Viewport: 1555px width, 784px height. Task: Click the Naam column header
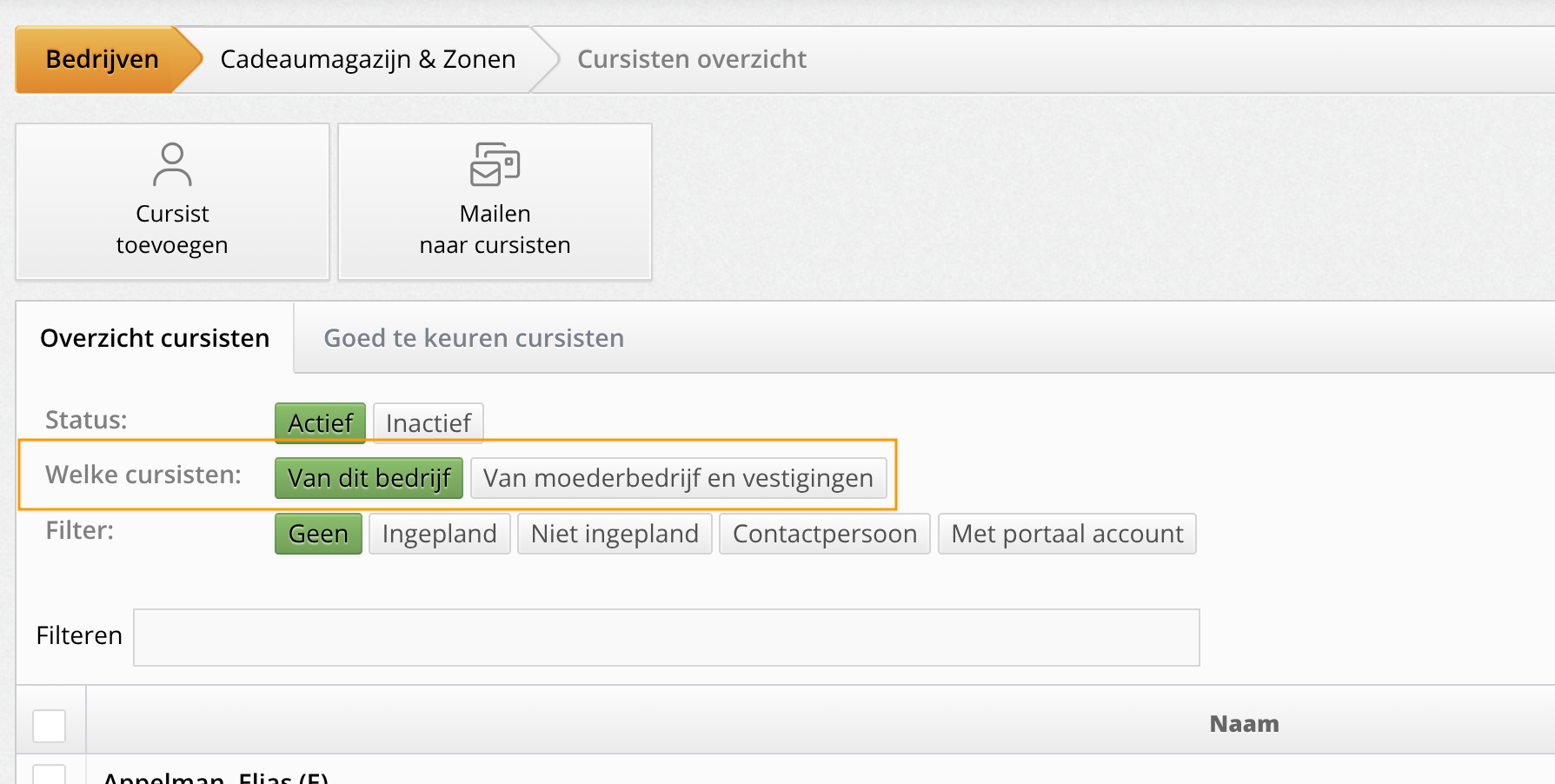pyautogui.click(x=1244, y=724)
